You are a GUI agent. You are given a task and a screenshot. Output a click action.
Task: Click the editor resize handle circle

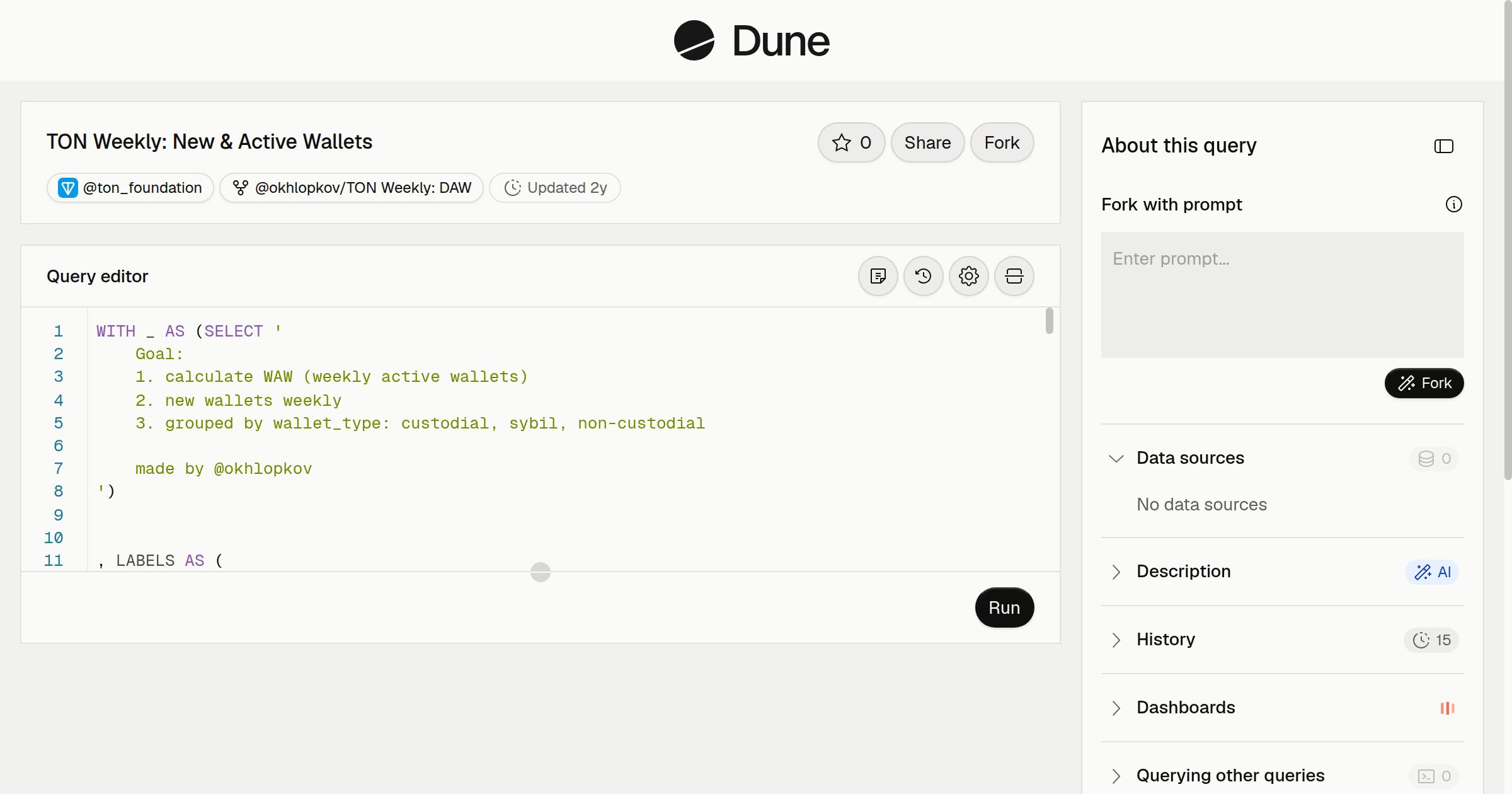pyautogui.click(x=541, y=572)
